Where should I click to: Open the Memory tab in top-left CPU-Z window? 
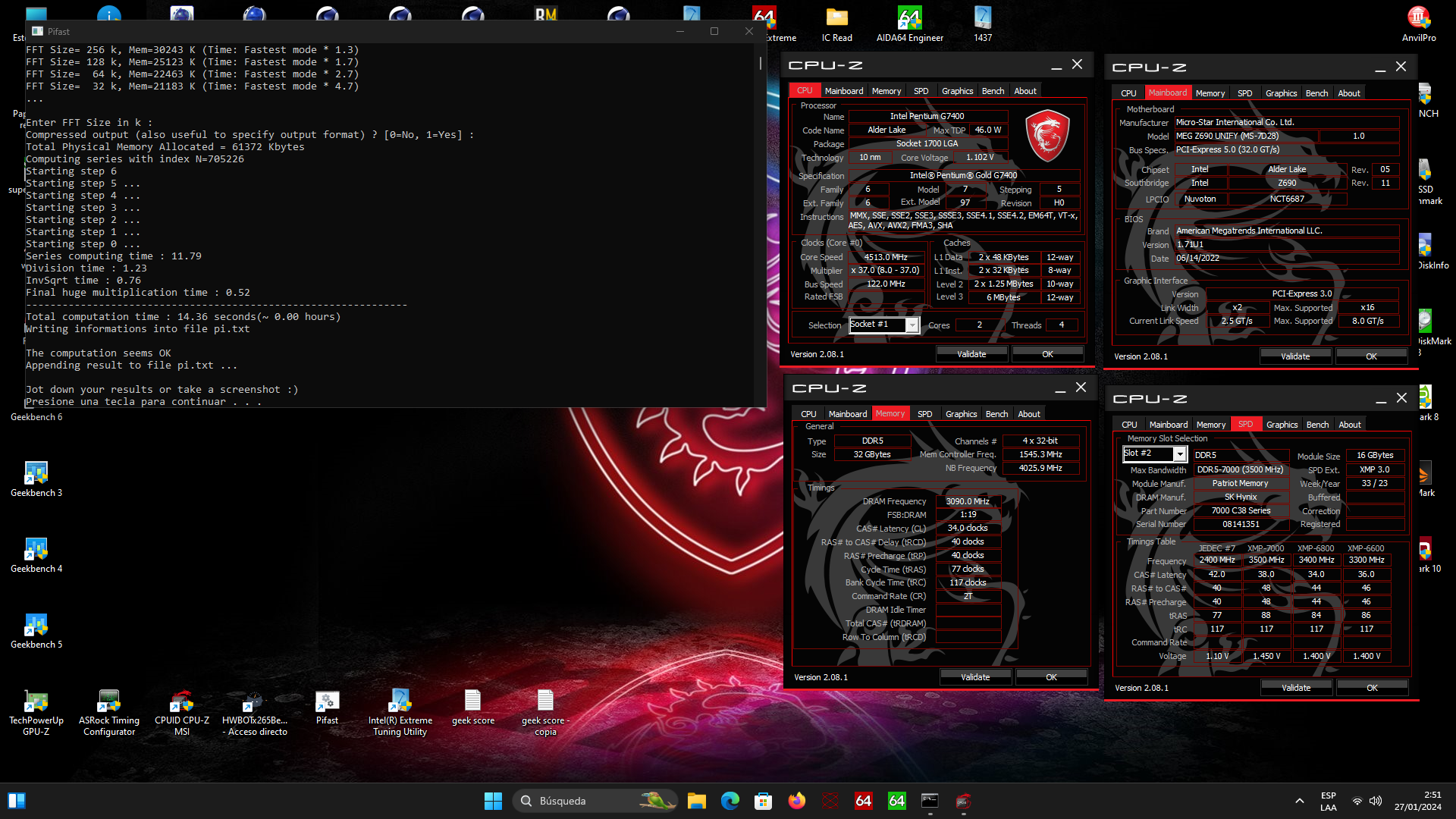click(x=886, y=91)
